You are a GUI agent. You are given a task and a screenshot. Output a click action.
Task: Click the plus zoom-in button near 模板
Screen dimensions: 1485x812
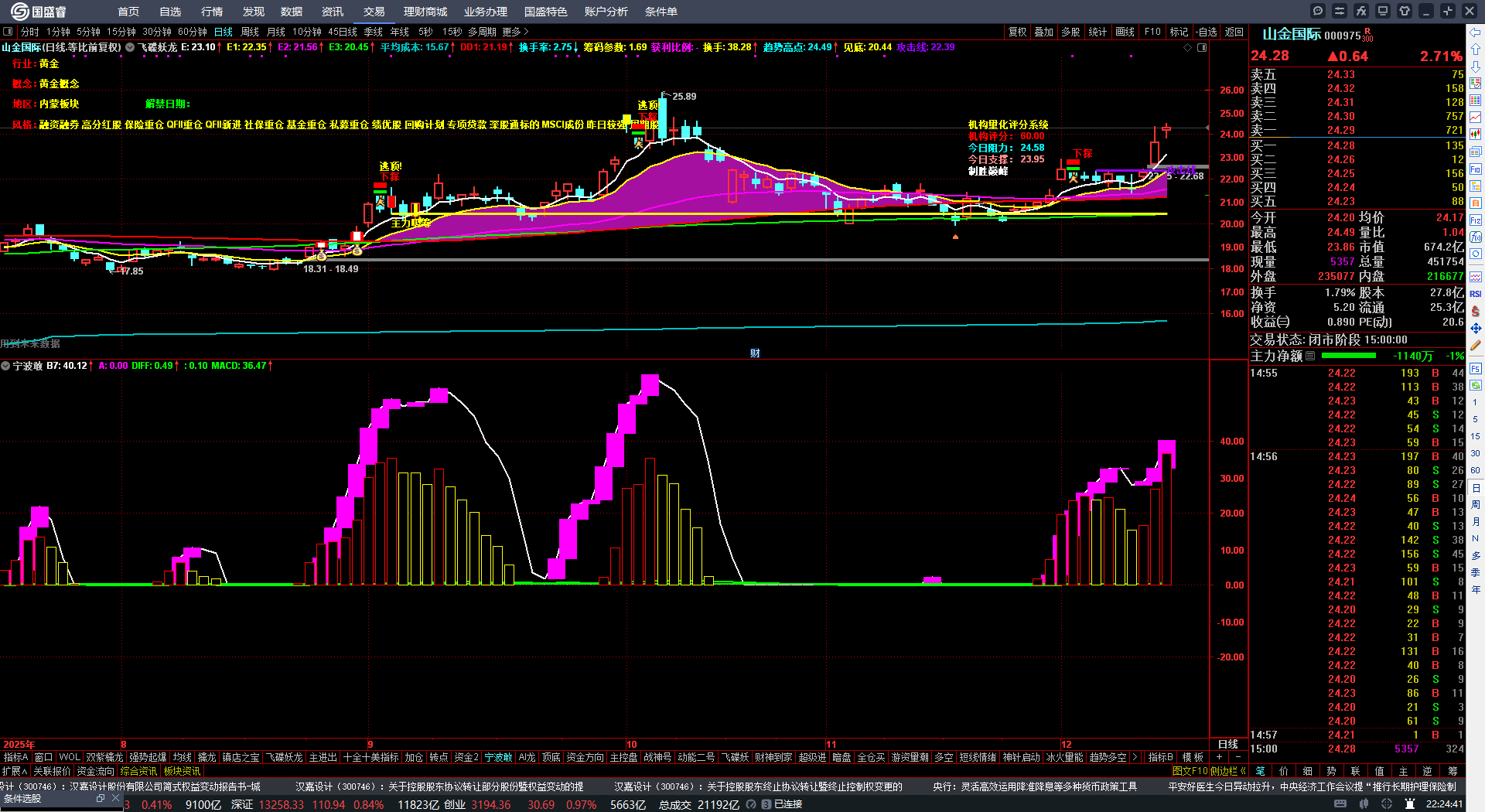[x=1220, y=757]
